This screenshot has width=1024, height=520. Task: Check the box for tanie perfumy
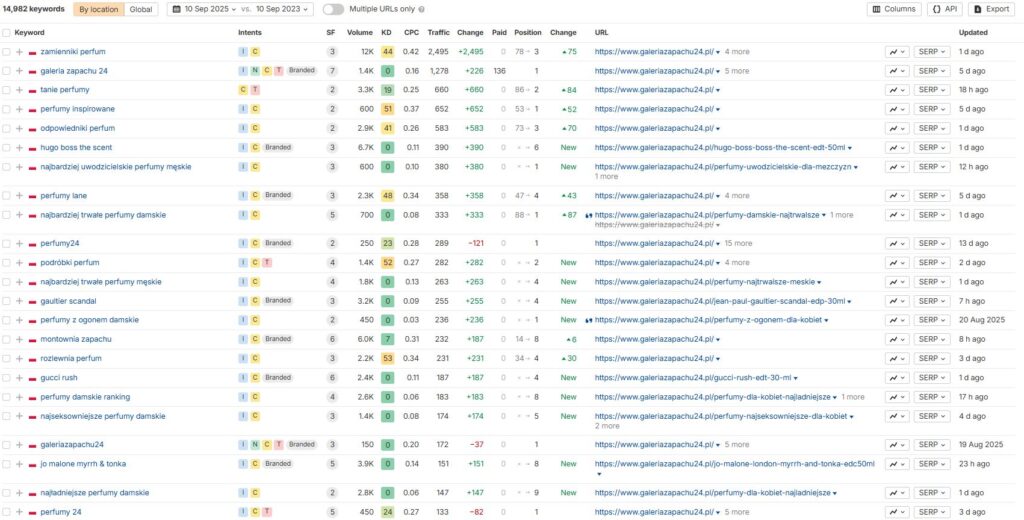[7, 90]
